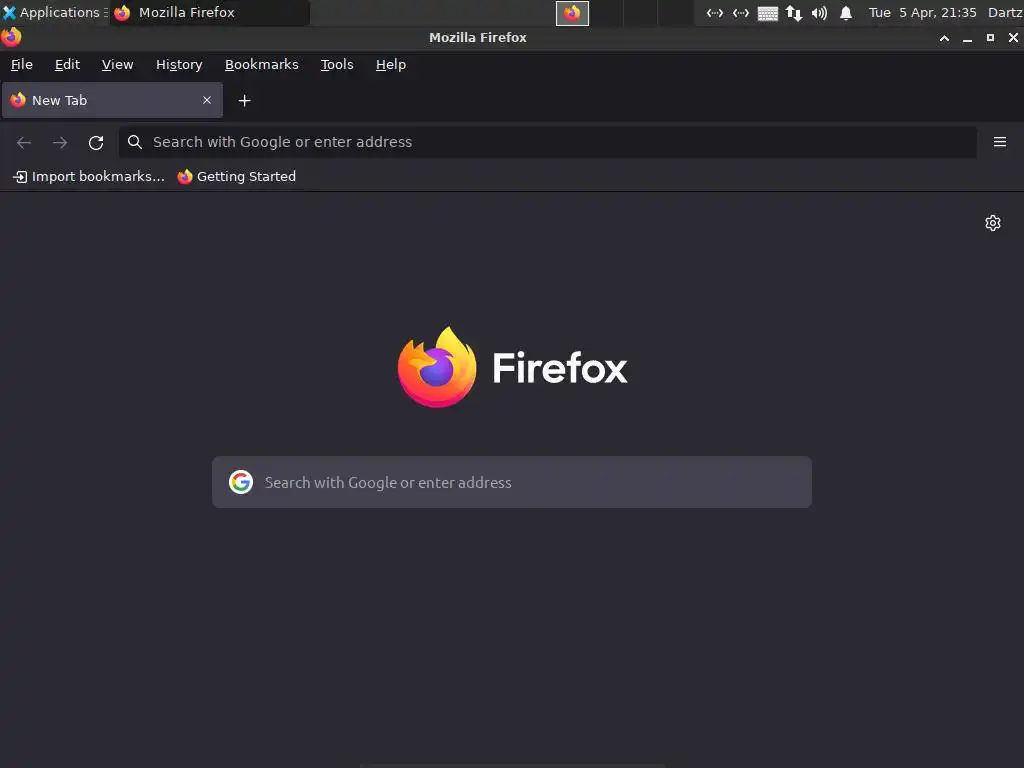
Task: Open new tab with plus button
Action: click(244, 101)
